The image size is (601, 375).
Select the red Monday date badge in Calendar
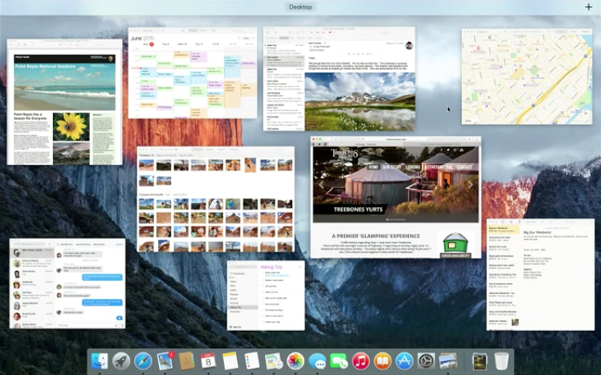point(151,44)
